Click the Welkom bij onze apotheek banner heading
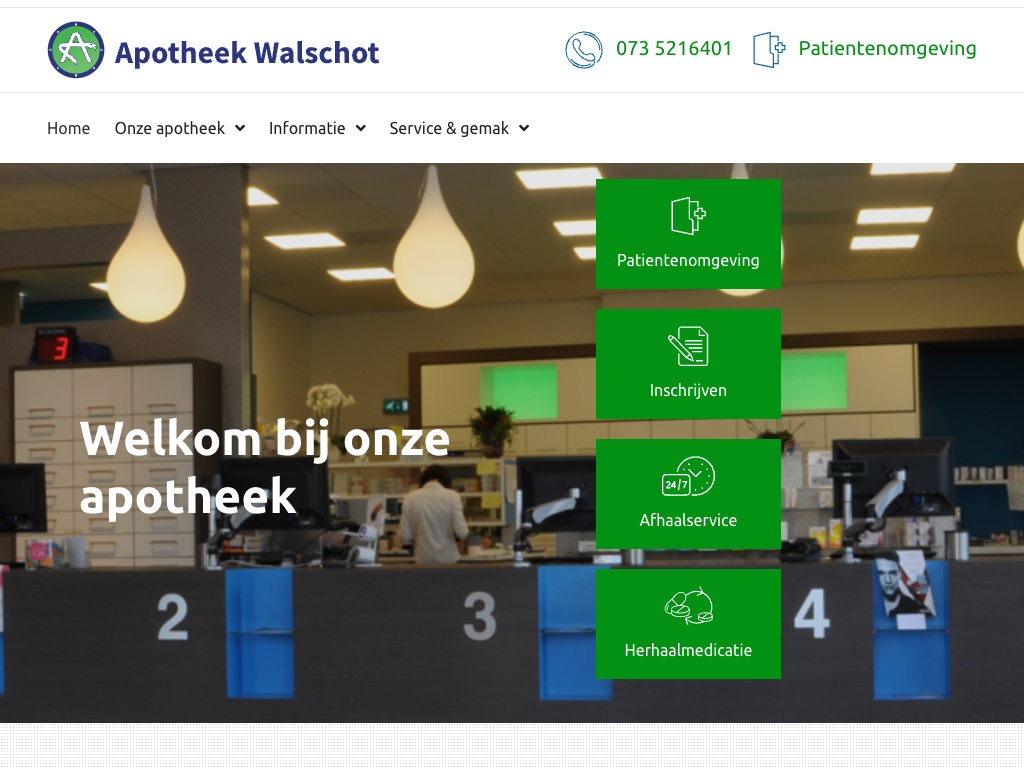The image size is (1024, 768). [264, 467]
